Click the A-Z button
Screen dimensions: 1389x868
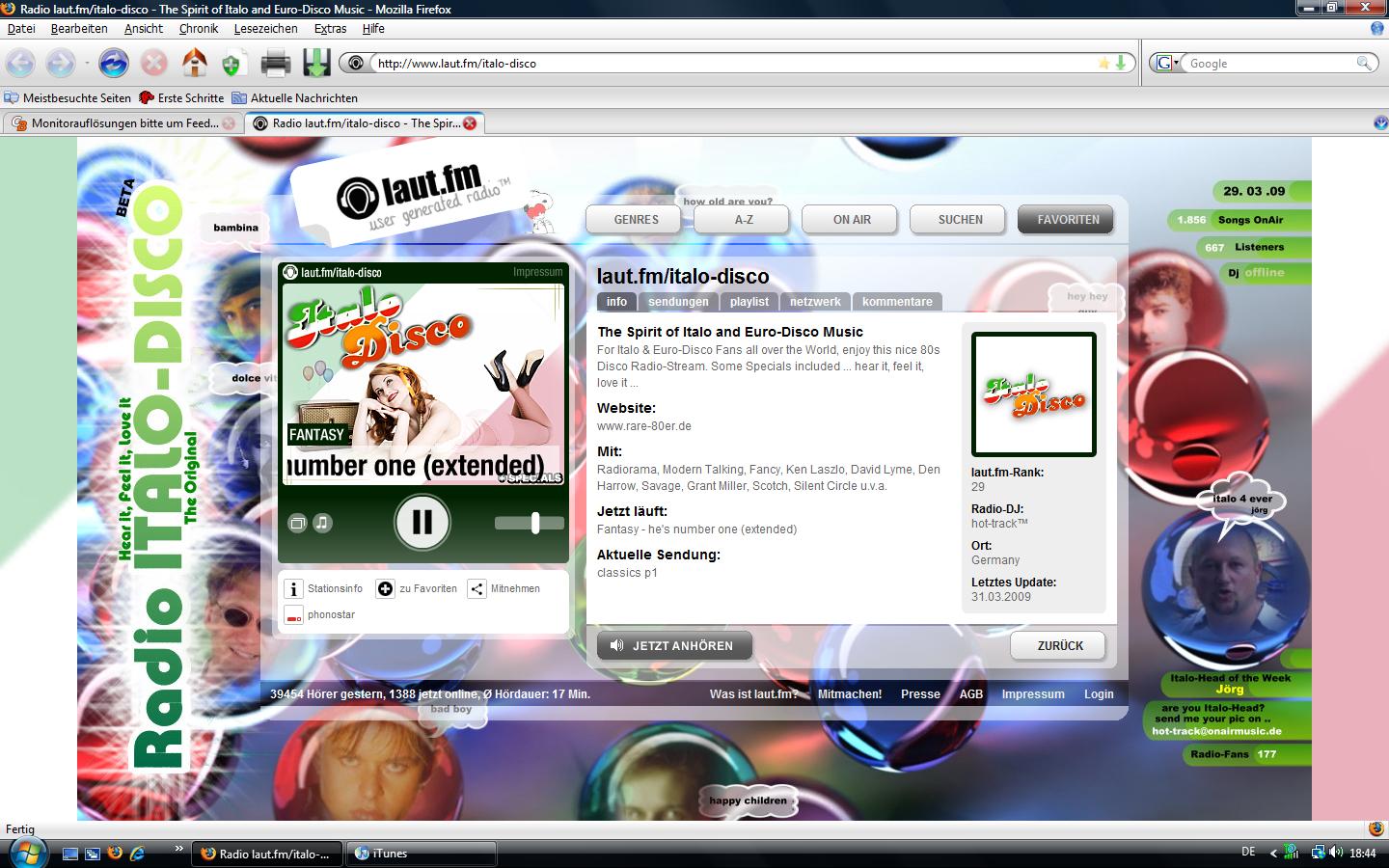tap(744, 220)
